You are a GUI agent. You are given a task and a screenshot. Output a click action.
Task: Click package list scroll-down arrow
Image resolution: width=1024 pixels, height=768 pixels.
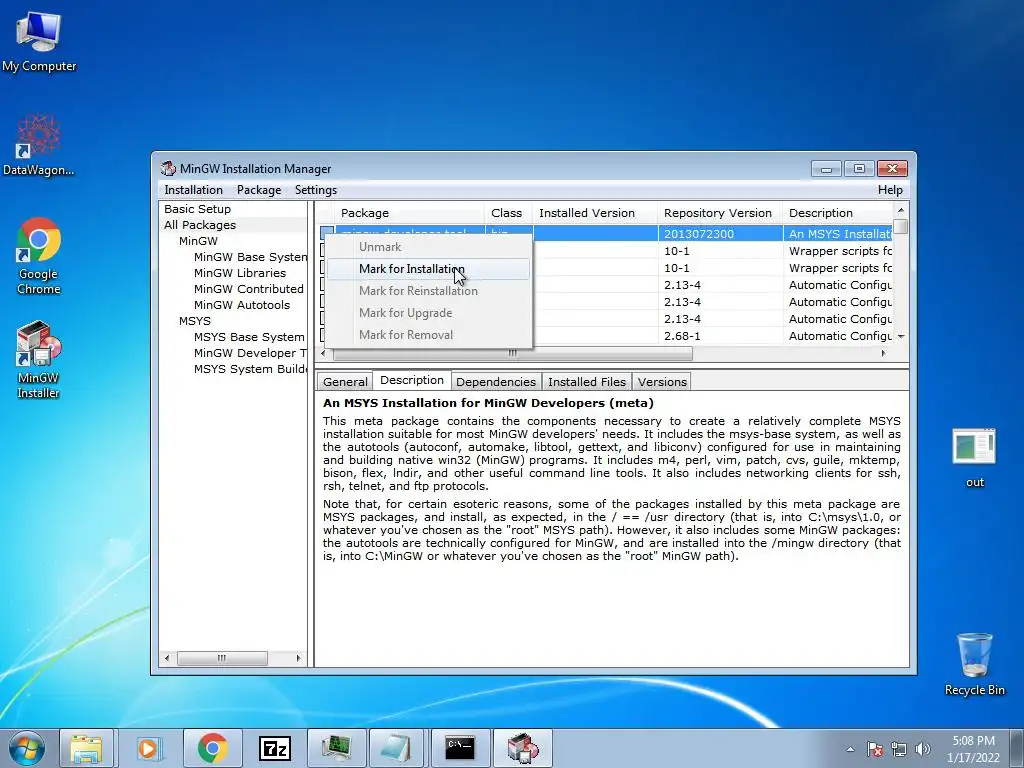click(x=901, y=336)
